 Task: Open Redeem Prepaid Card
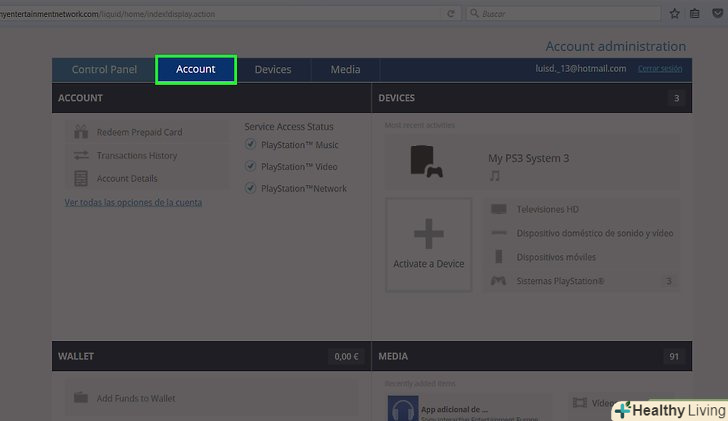tap(139, 132)
